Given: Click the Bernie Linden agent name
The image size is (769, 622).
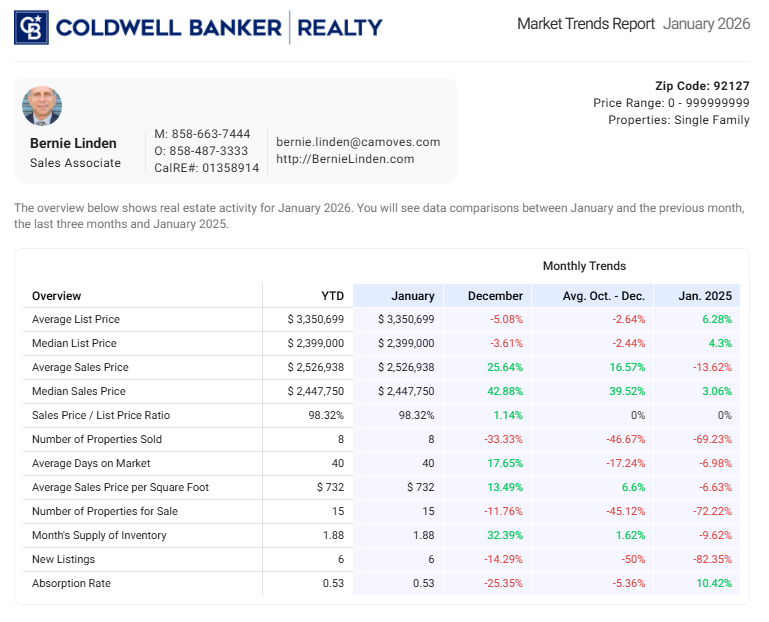Looking at the screenshot, I should (73, 143).
